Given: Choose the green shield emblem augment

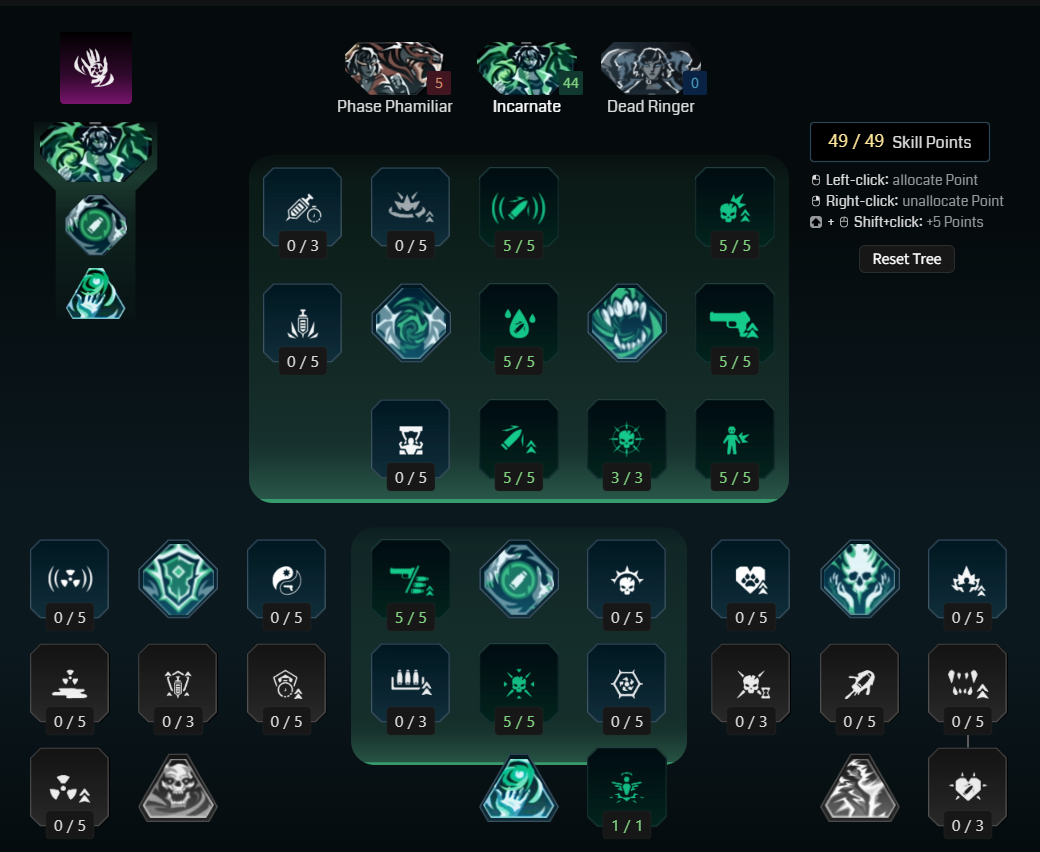Looking at the screenshot, I should coord(178,579).
